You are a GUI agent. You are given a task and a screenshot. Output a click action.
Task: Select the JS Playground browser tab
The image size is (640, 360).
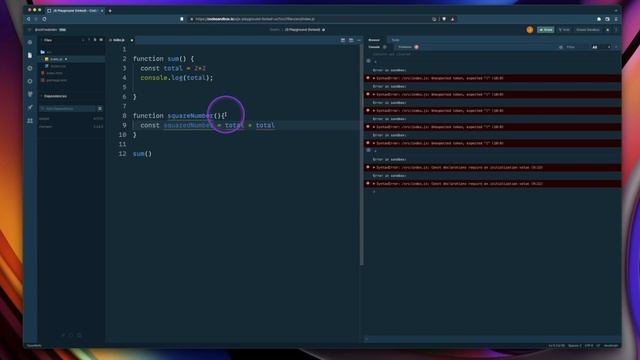(75, 11)
